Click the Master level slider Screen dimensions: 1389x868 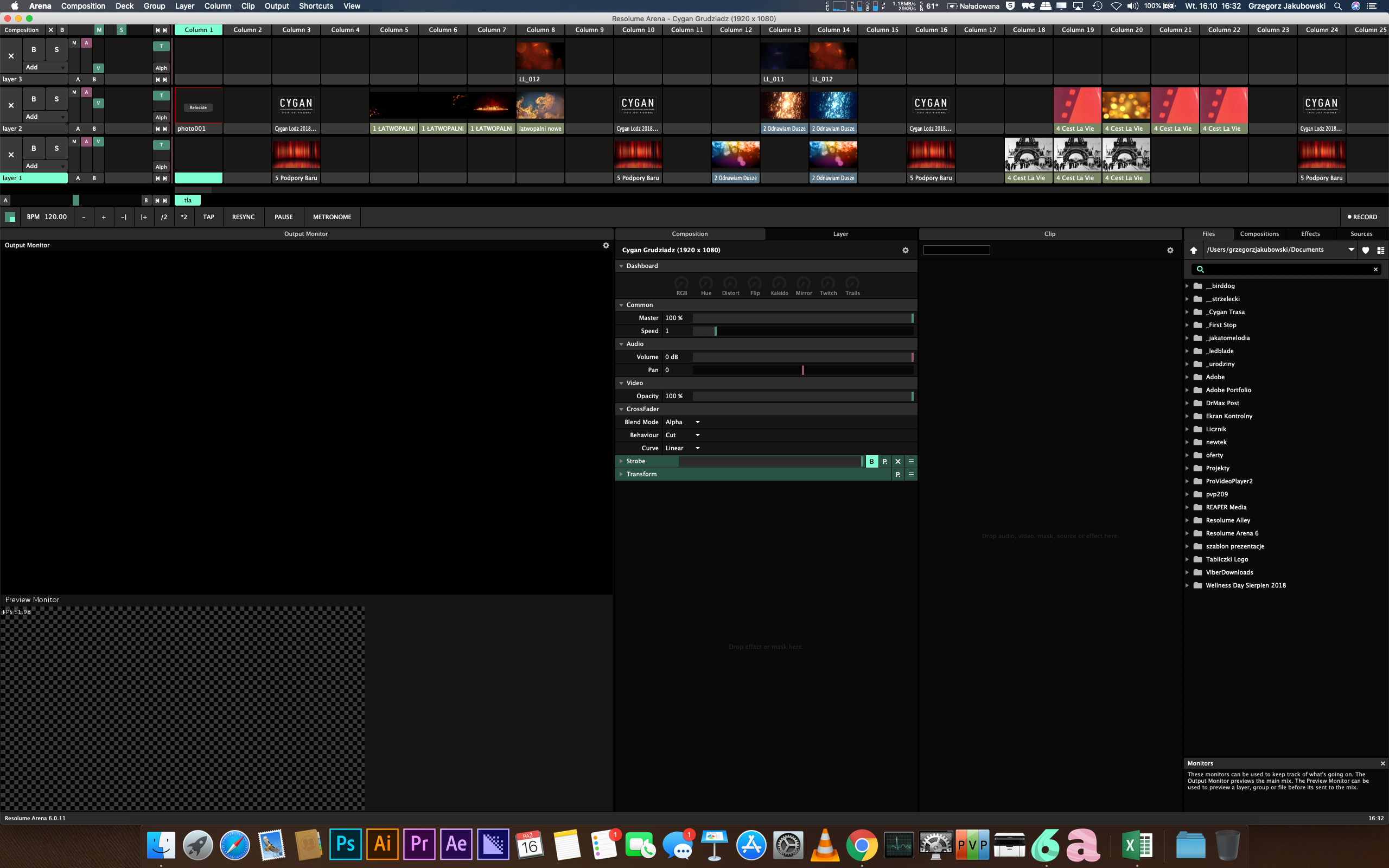(x=802, y=318)
